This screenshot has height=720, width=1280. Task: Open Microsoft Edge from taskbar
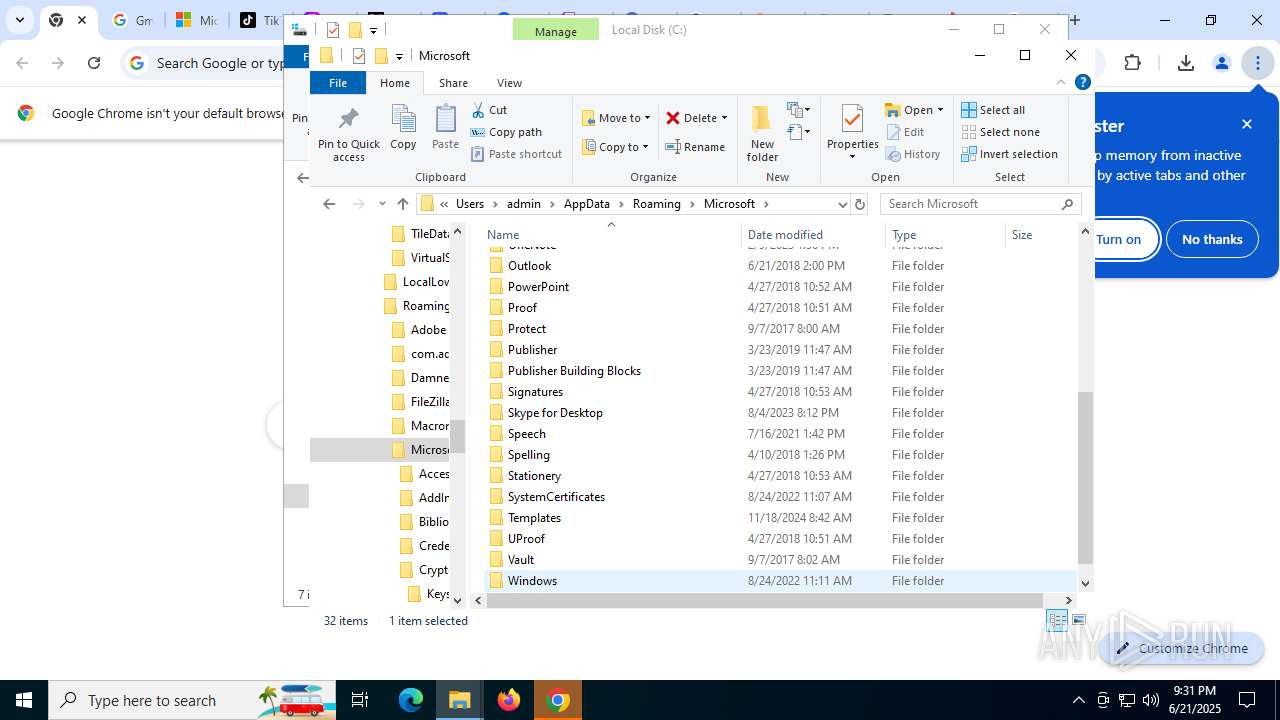point(411,700)
